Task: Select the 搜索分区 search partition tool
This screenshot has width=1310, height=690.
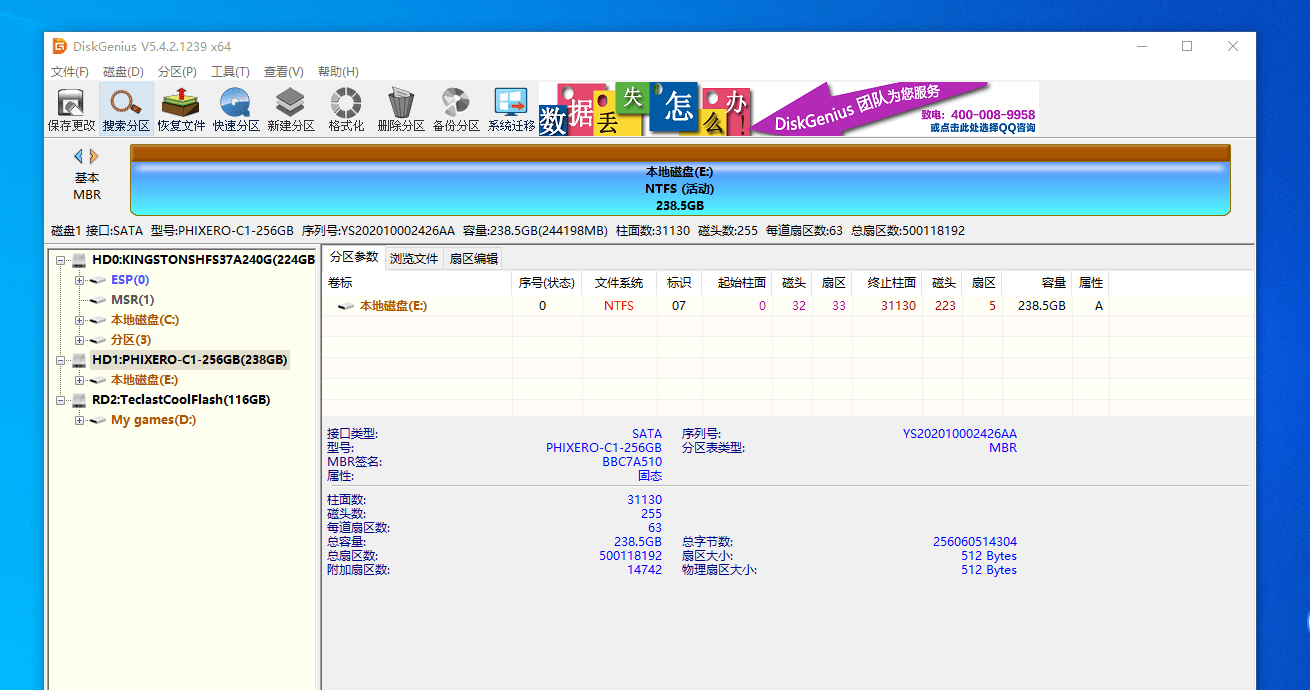Action: [126, 109]
